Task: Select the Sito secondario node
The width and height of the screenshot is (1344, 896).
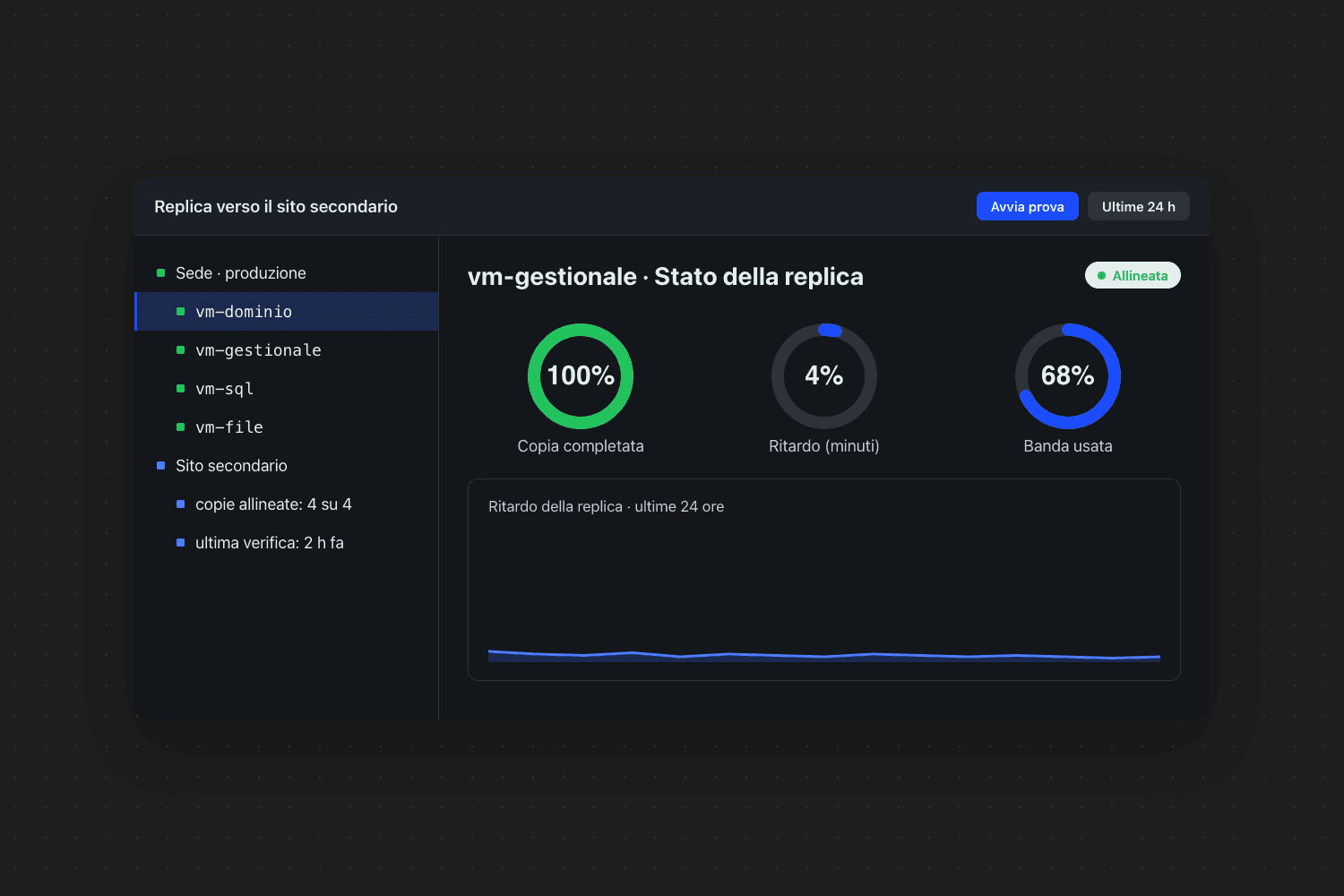Action: pyautogui.click(x=287, y=466)
